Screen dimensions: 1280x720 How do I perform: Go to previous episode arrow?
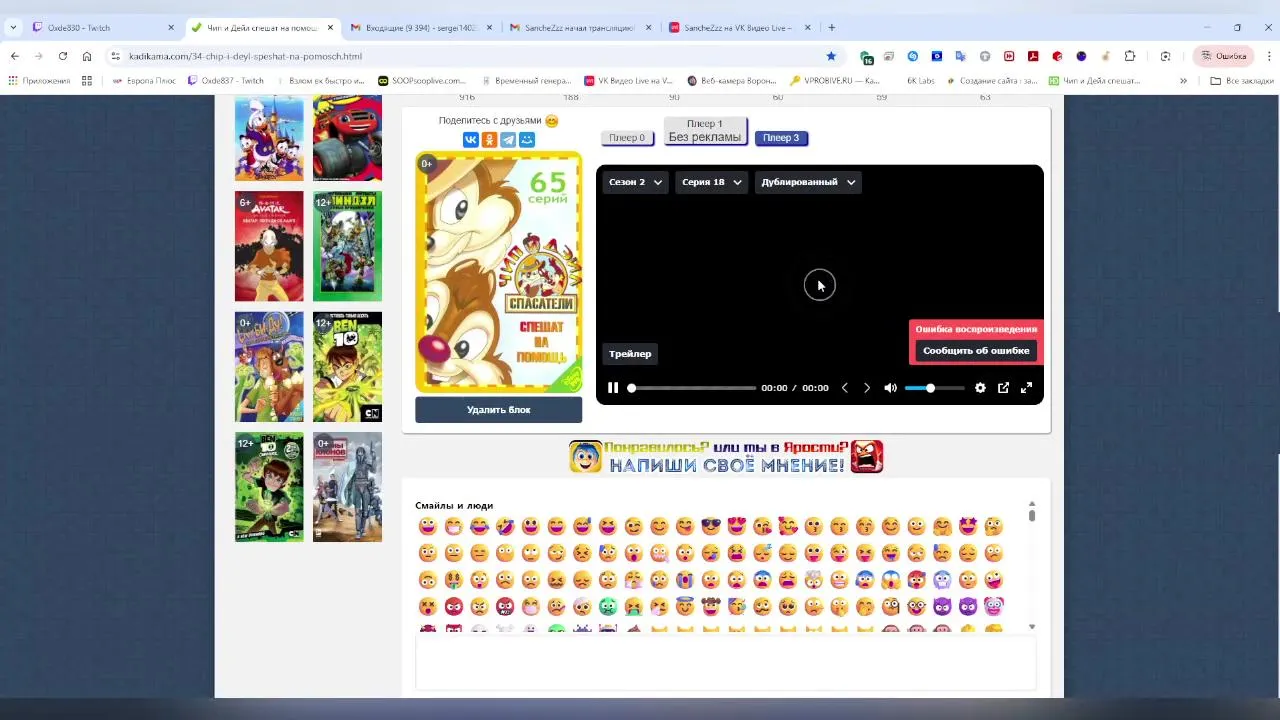click(844, 388)
